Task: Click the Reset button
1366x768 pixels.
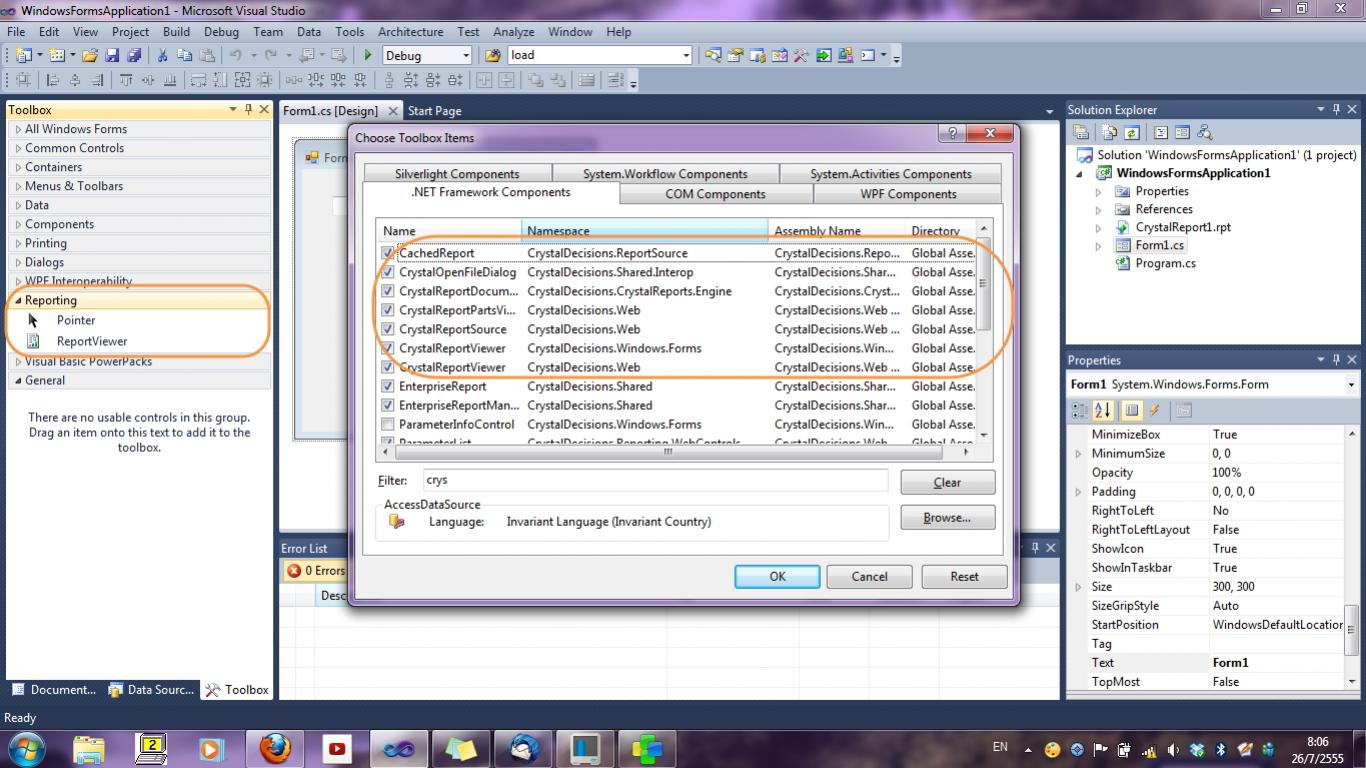Action: click(964, 576)
